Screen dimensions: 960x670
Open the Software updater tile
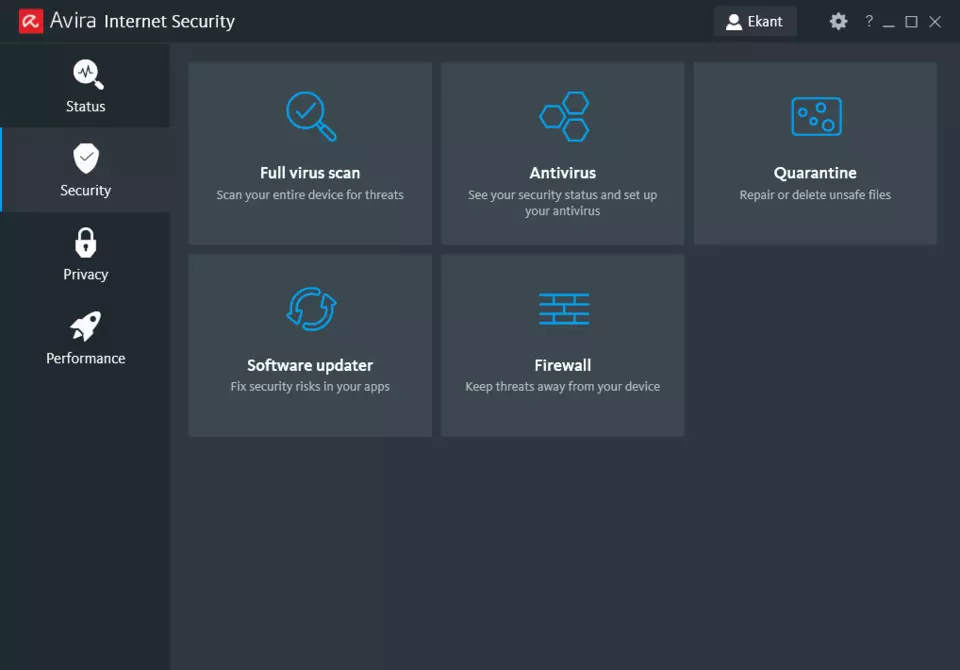[310, 345]
